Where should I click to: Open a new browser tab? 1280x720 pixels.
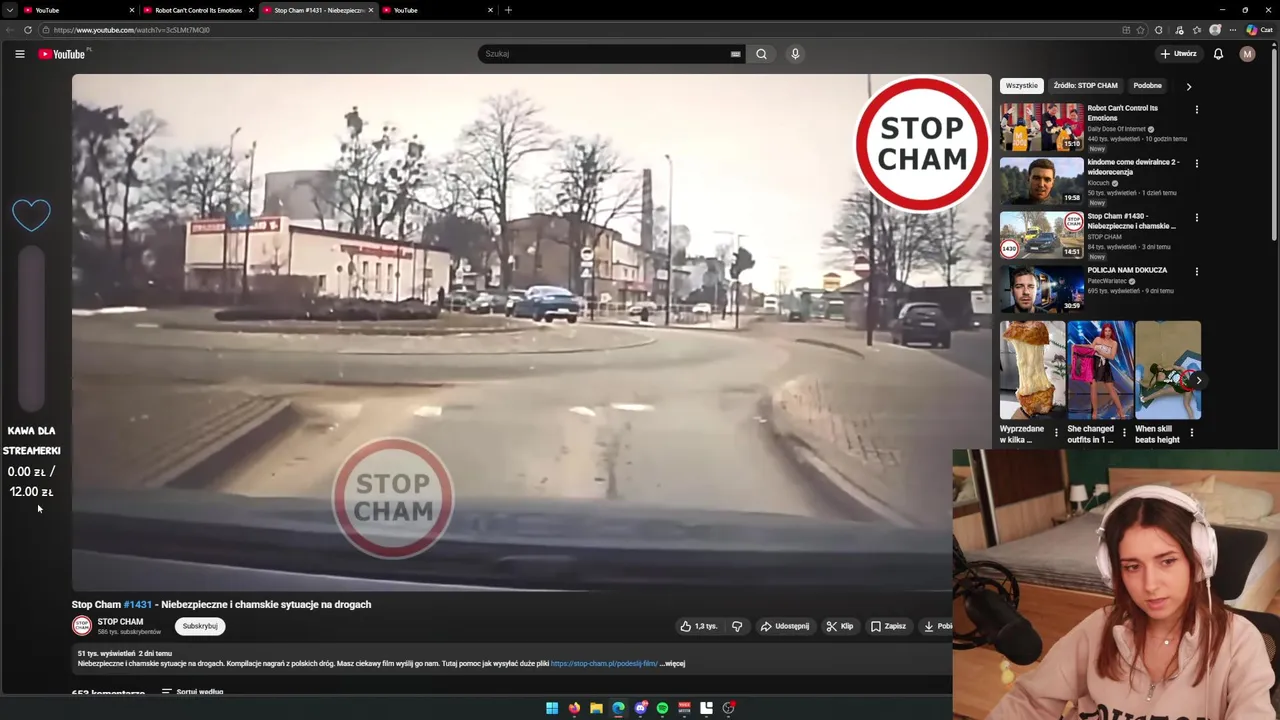tap(508, 10)
